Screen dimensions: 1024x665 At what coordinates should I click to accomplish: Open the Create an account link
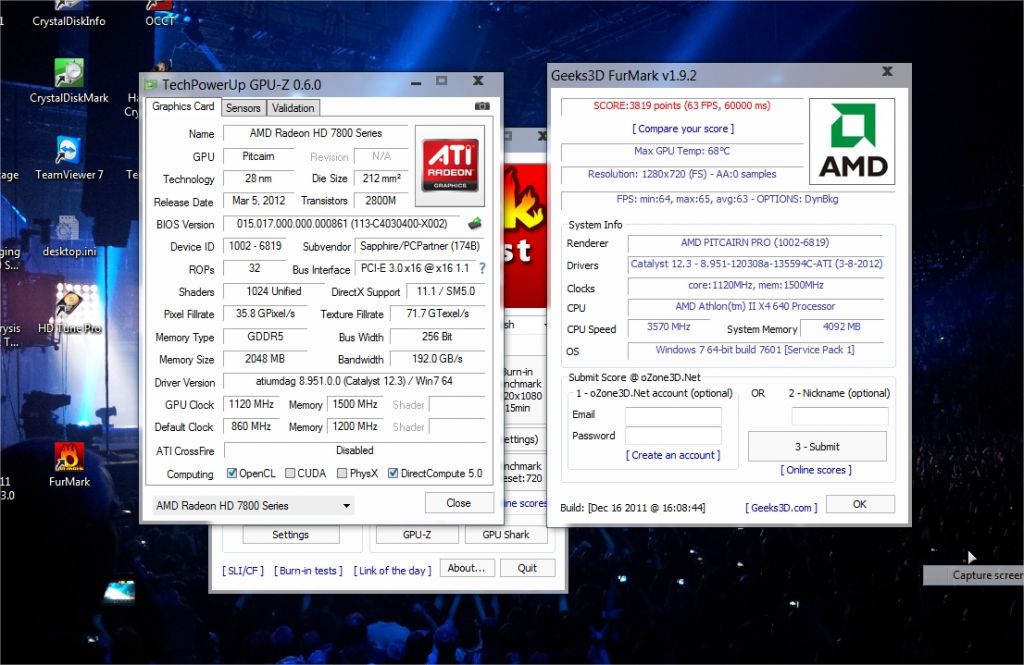[673, 455]
